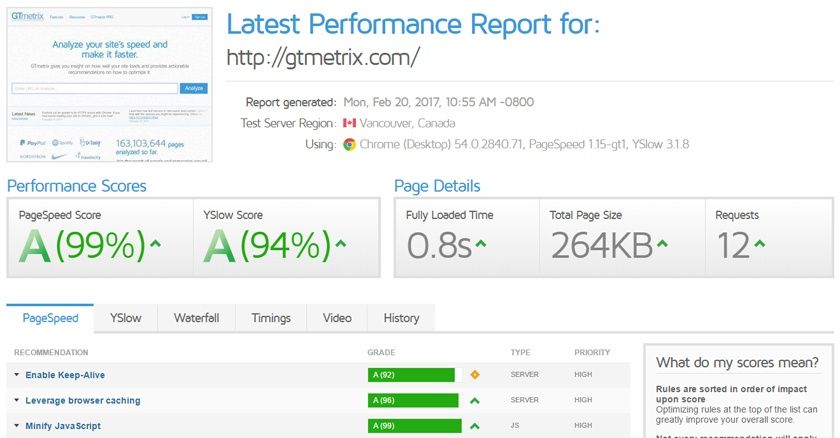
Task: Select the Timings tab
Action: tap(271, 318)
